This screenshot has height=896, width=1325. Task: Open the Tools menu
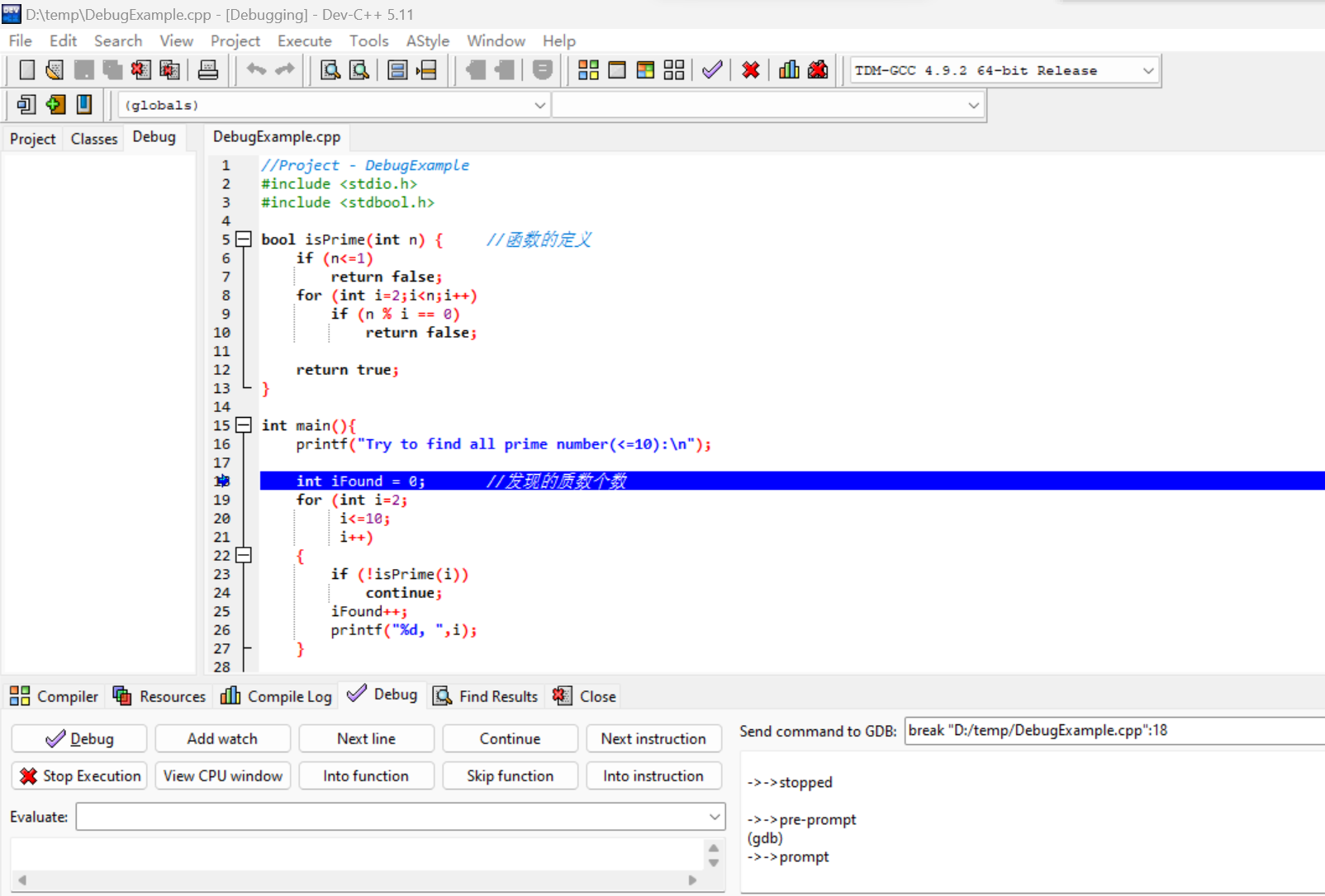pyautogui.click(x=368, y=40)
